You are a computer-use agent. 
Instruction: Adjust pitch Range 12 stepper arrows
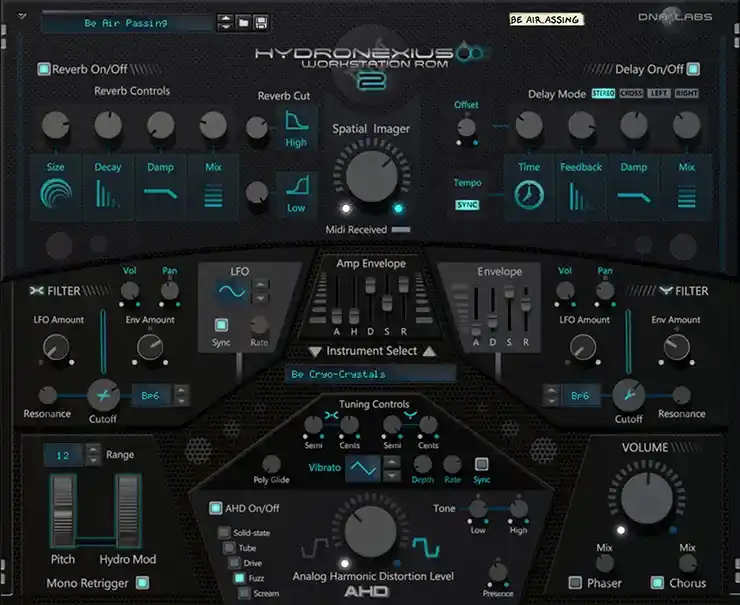point(93,455)
